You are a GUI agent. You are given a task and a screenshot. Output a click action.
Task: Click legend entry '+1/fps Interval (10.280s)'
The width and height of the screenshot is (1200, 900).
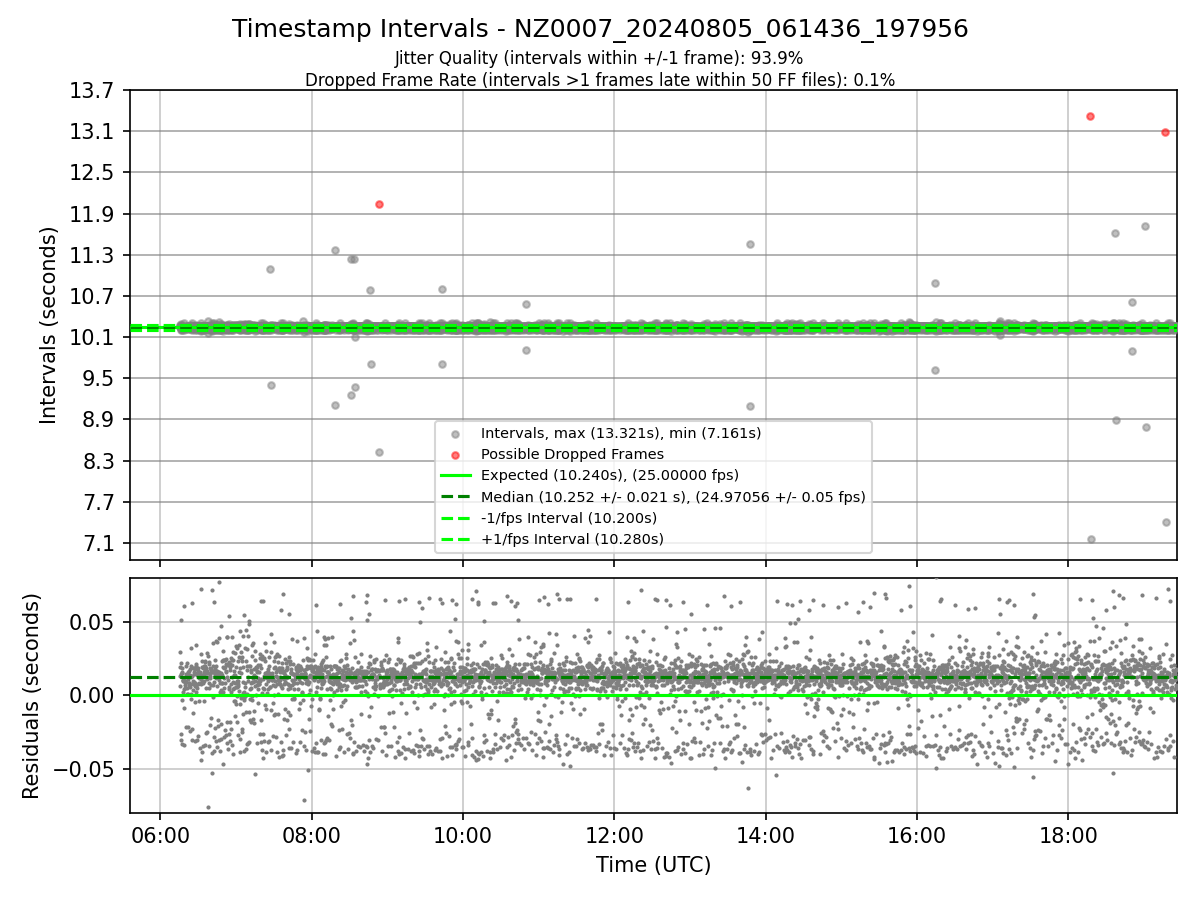click(x=572, y=539)
